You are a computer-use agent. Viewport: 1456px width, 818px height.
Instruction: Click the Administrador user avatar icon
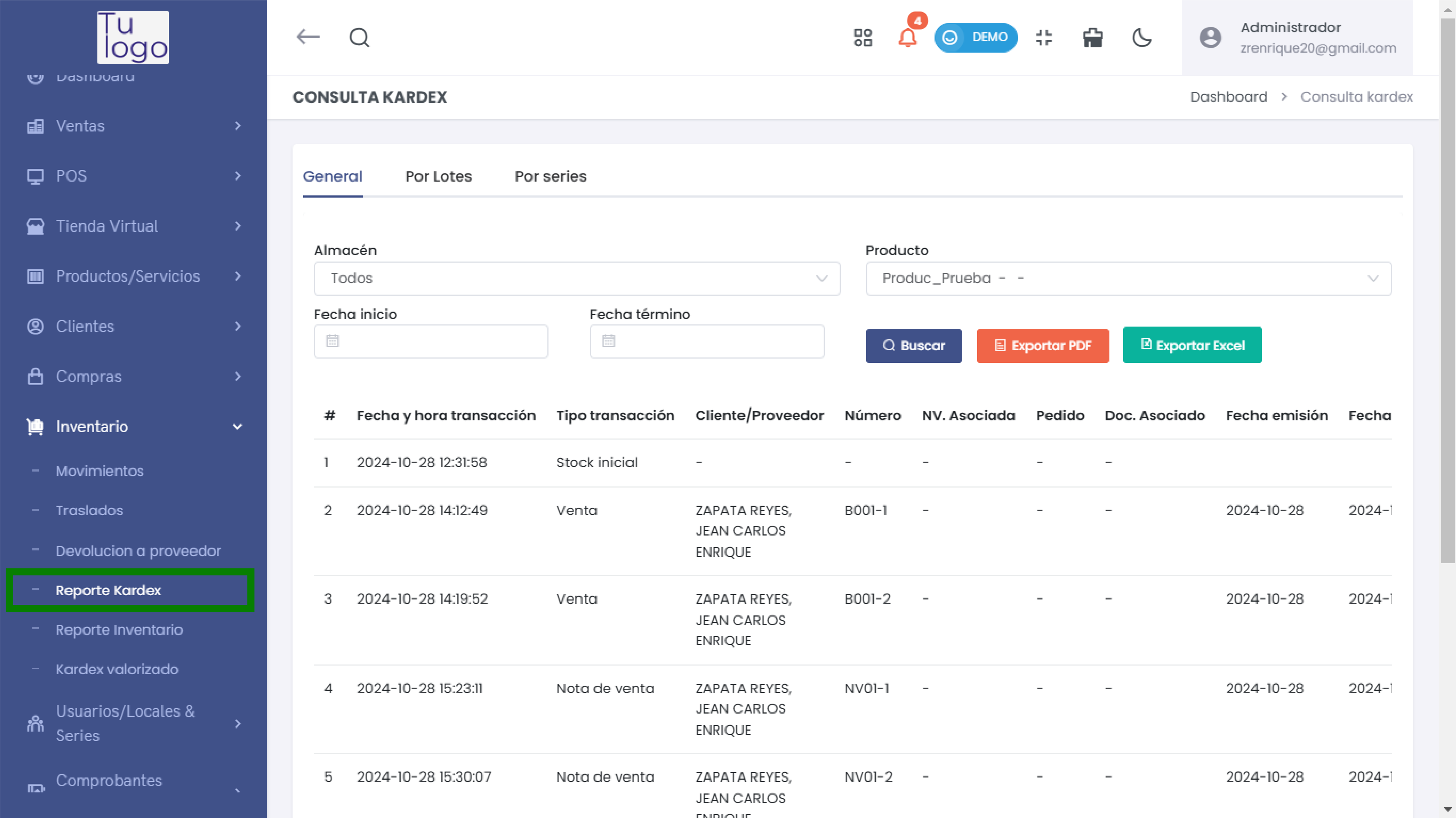coord(1210,38)
